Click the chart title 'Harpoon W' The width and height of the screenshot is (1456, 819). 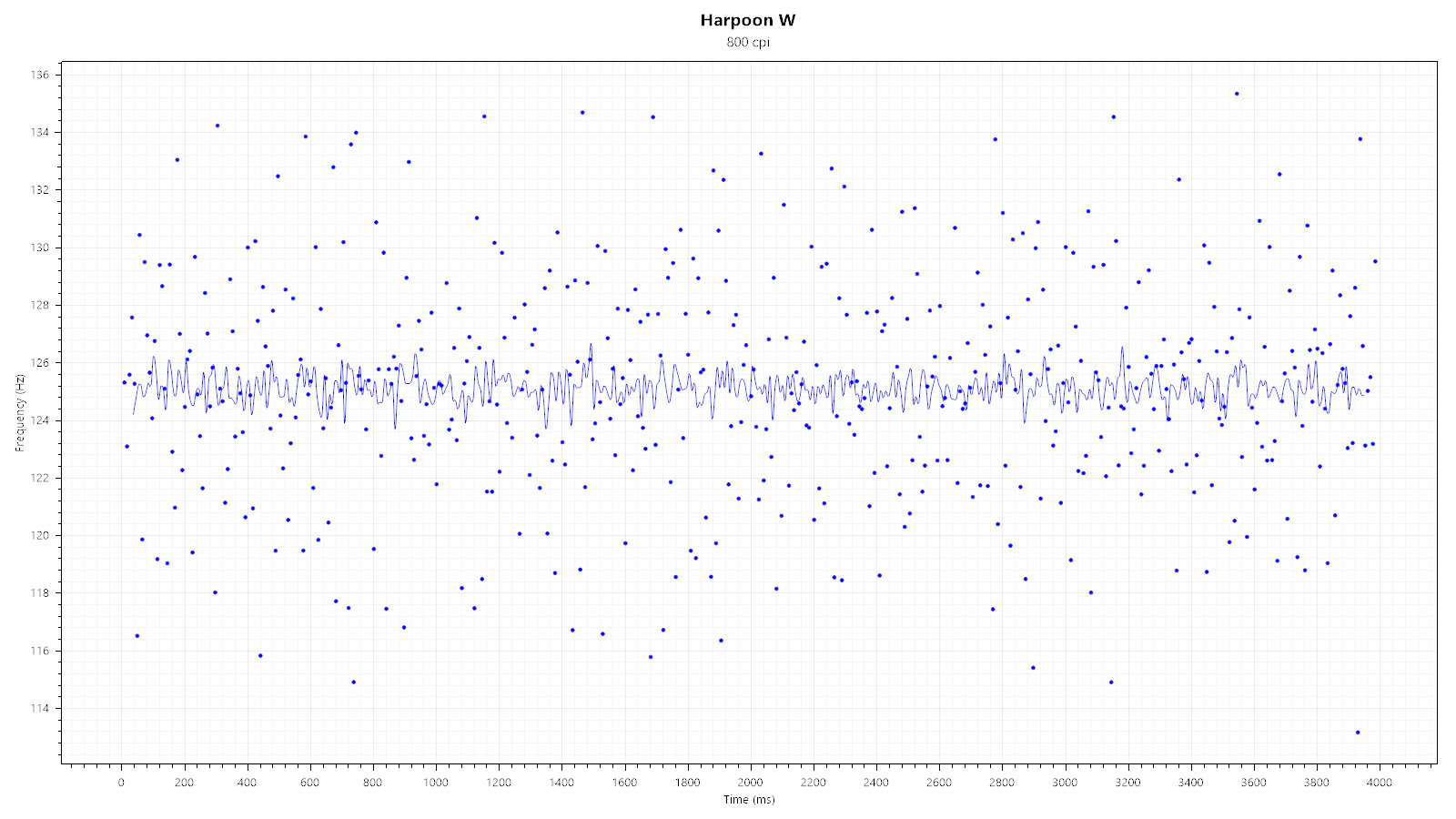pos(748,20)
